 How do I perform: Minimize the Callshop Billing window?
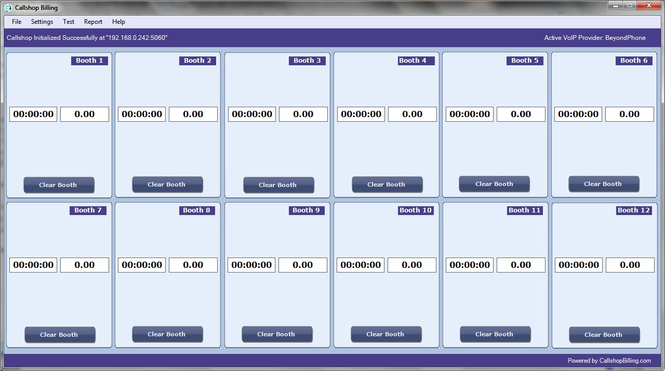coord(615,6)
